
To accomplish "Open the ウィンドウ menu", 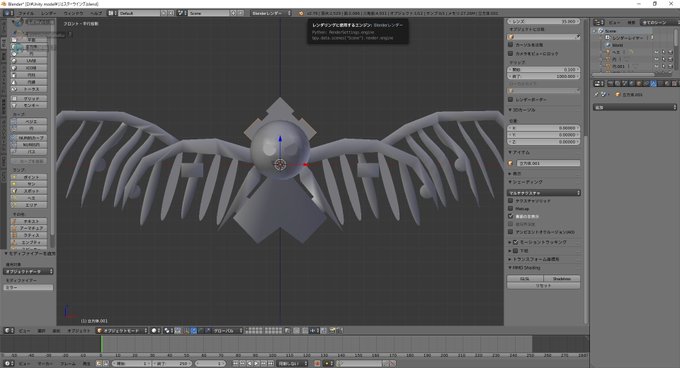I will pos(73,13).
